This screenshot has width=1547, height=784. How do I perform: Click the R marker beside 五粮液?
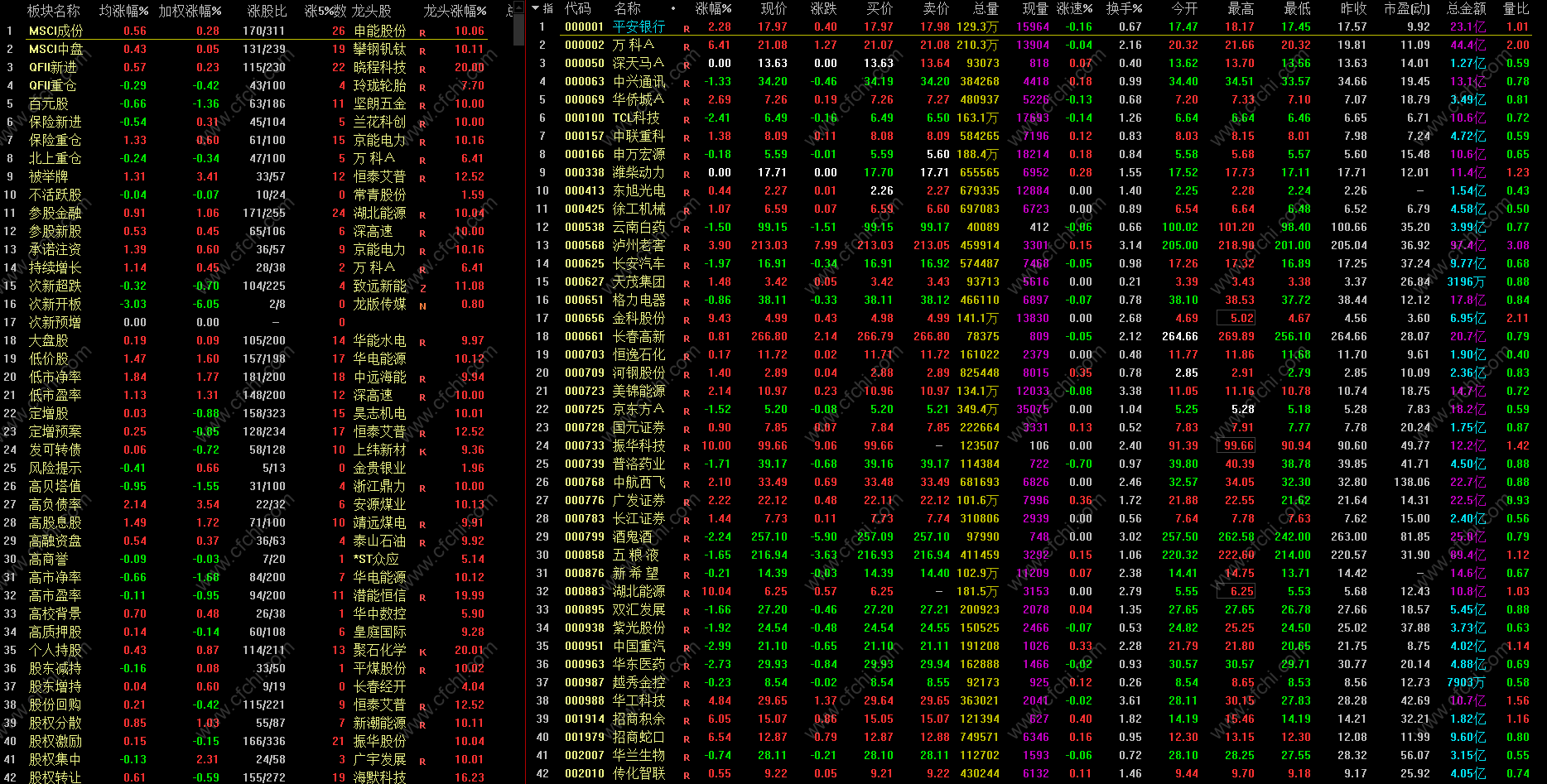tap(687, 556)
